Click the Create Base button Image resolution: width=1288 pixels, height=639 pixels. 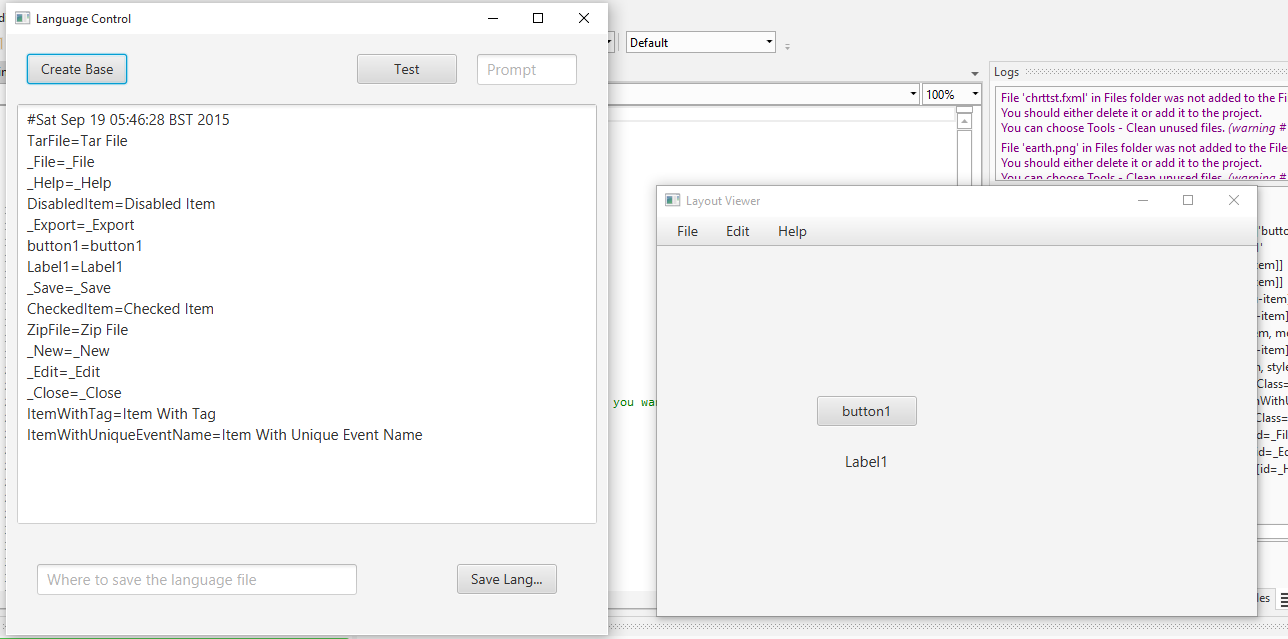click(x=77, y=69)
